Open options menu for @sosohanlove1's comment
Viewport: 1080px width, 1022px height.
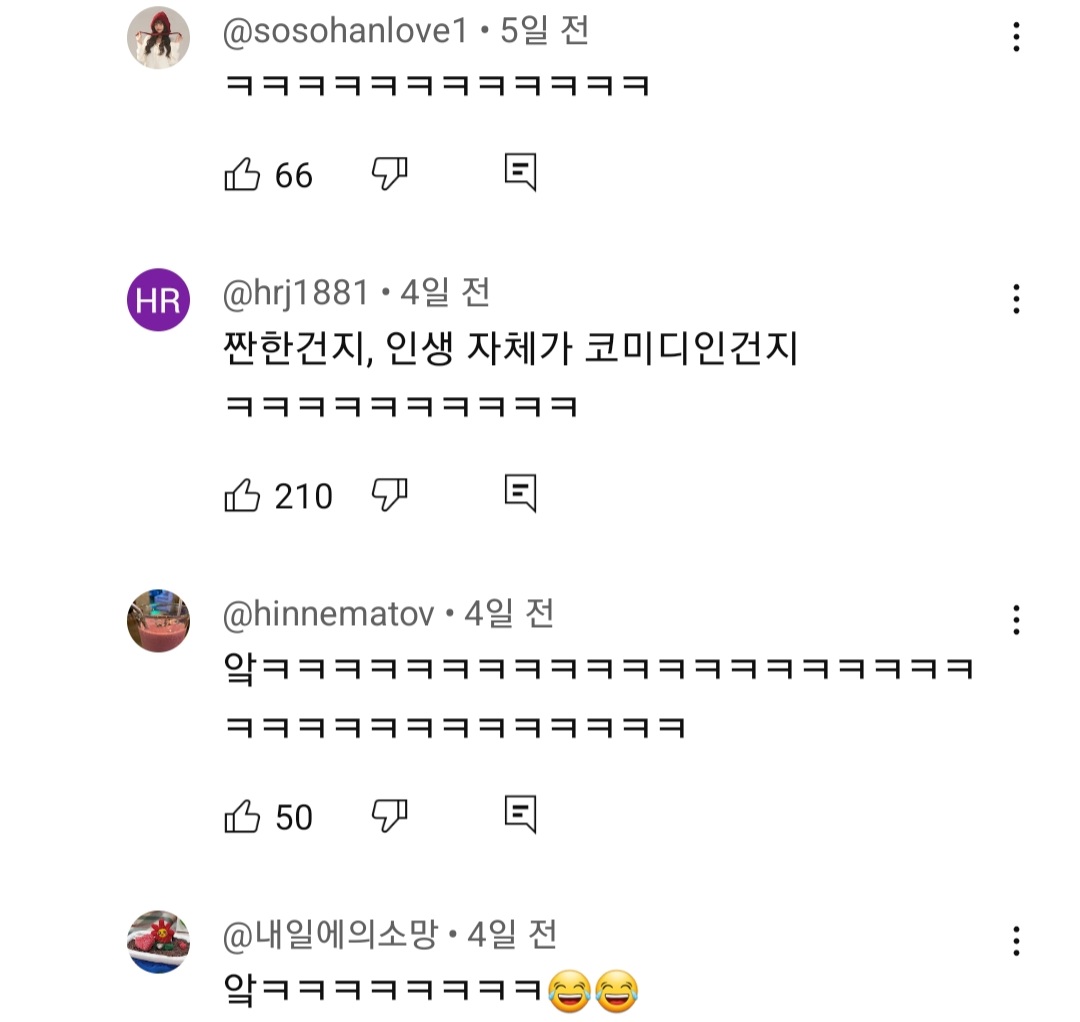click(x=1016, y=38)
